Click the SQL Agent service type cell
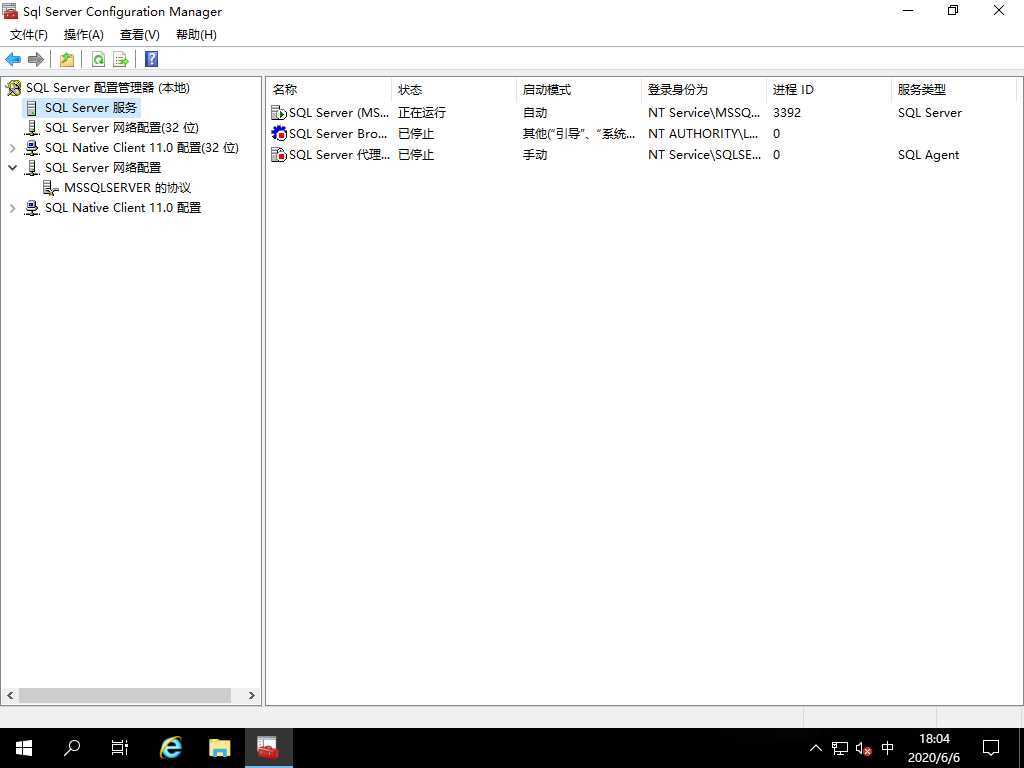The image size is (1024, 768). click(x=928, y=155)
